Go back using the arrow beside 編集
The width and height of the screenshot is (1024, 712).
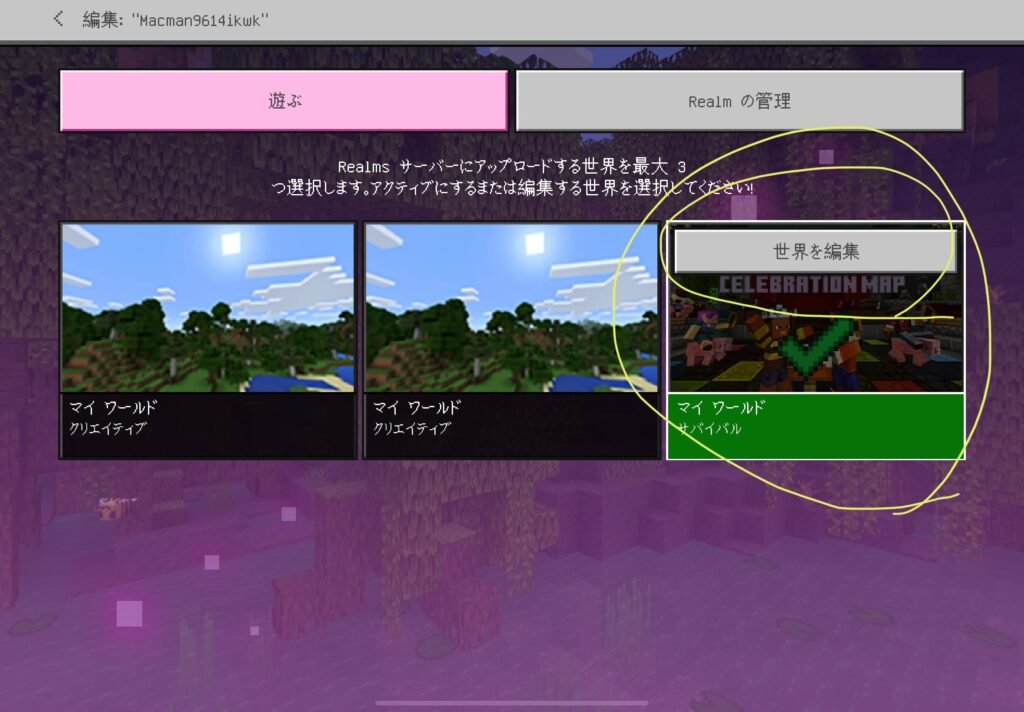[58, 19]
